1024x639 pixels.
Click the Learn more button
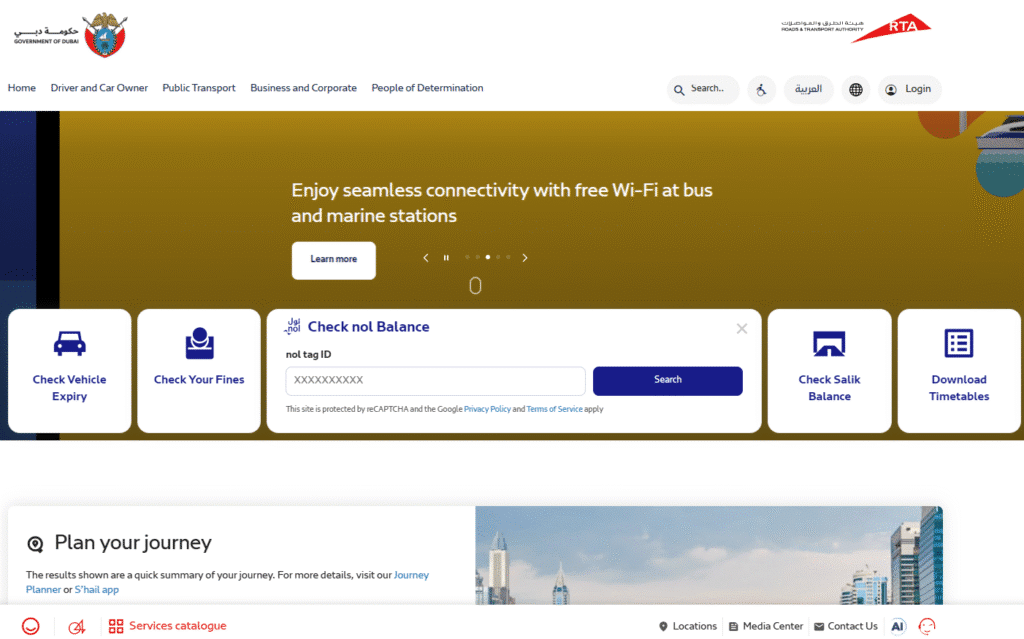(334, 260)
